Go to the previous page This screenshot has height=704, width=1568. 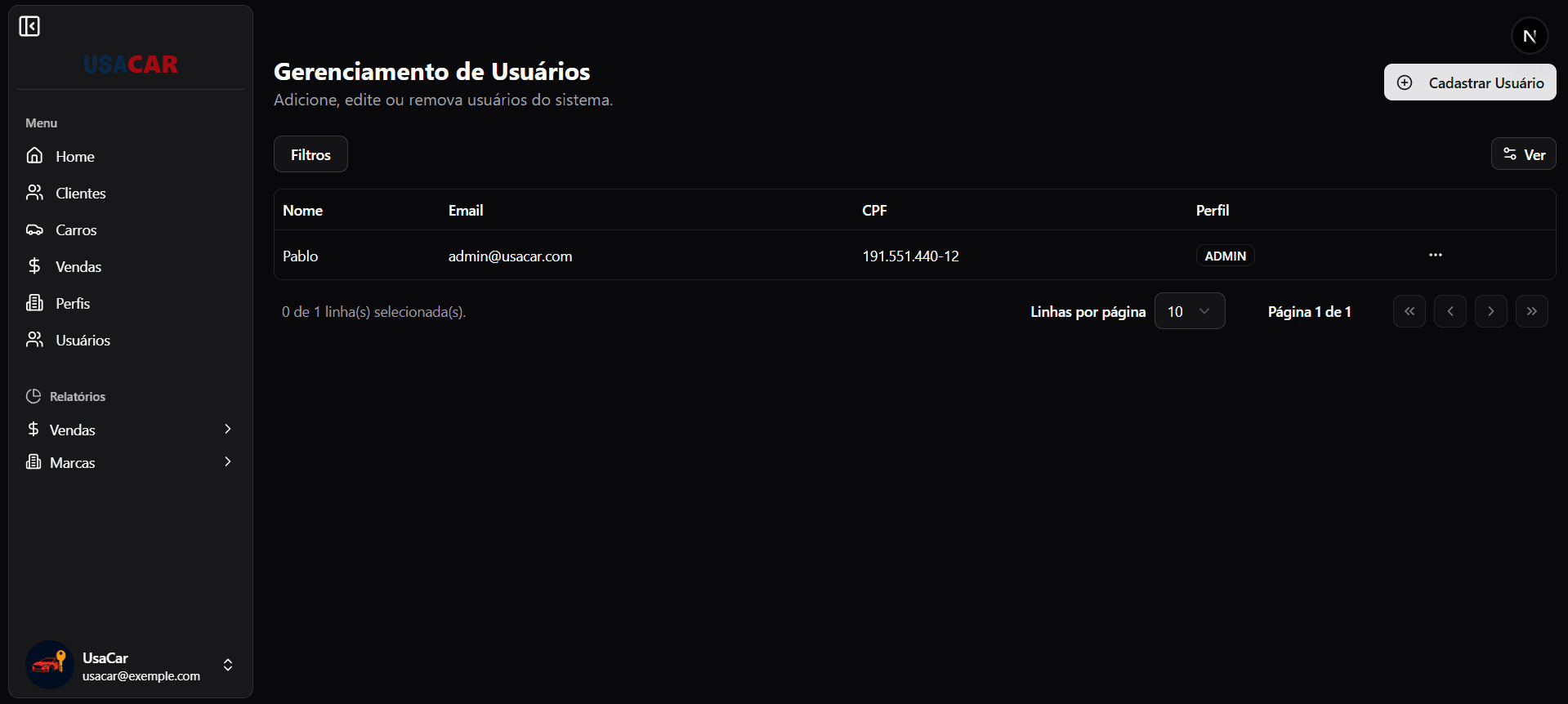pos(1450,311)
